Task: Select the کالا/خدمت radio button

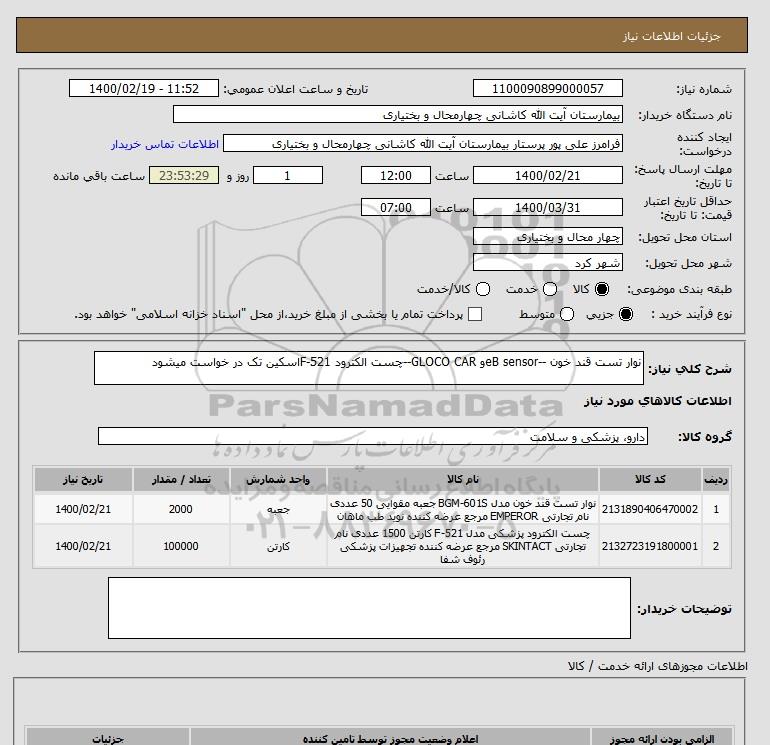Action: (483, 289)
